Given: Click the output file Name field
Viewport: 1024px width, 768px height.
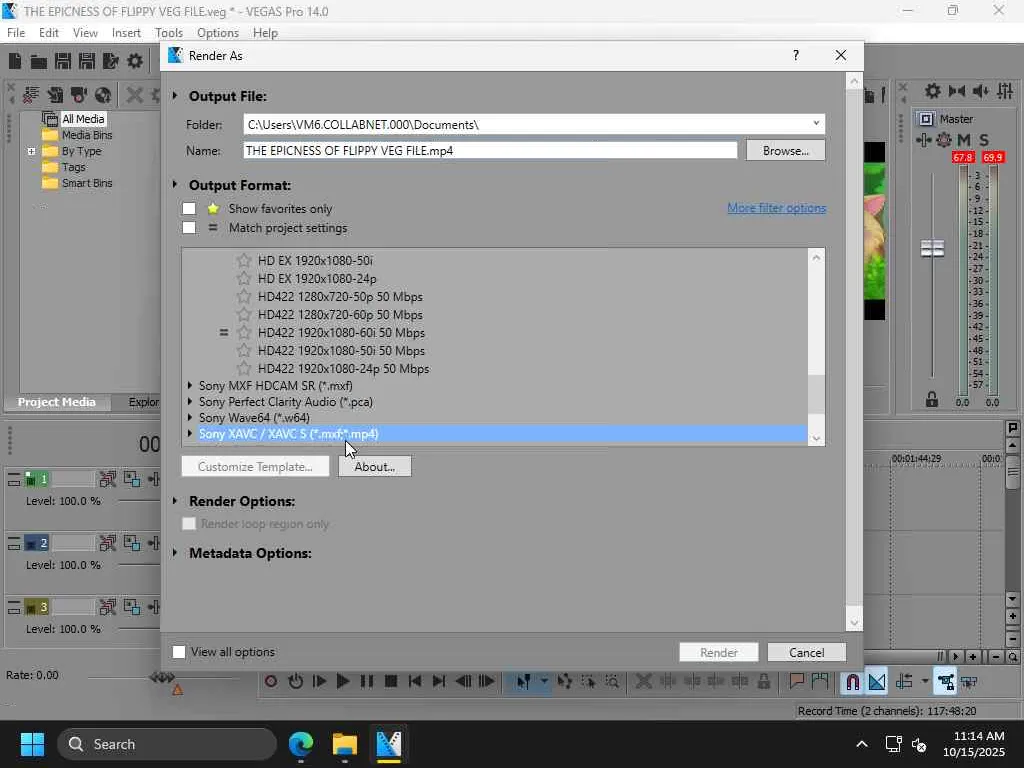Looking at the screenshot, I should pyautogui.click(x=490, y=150).
